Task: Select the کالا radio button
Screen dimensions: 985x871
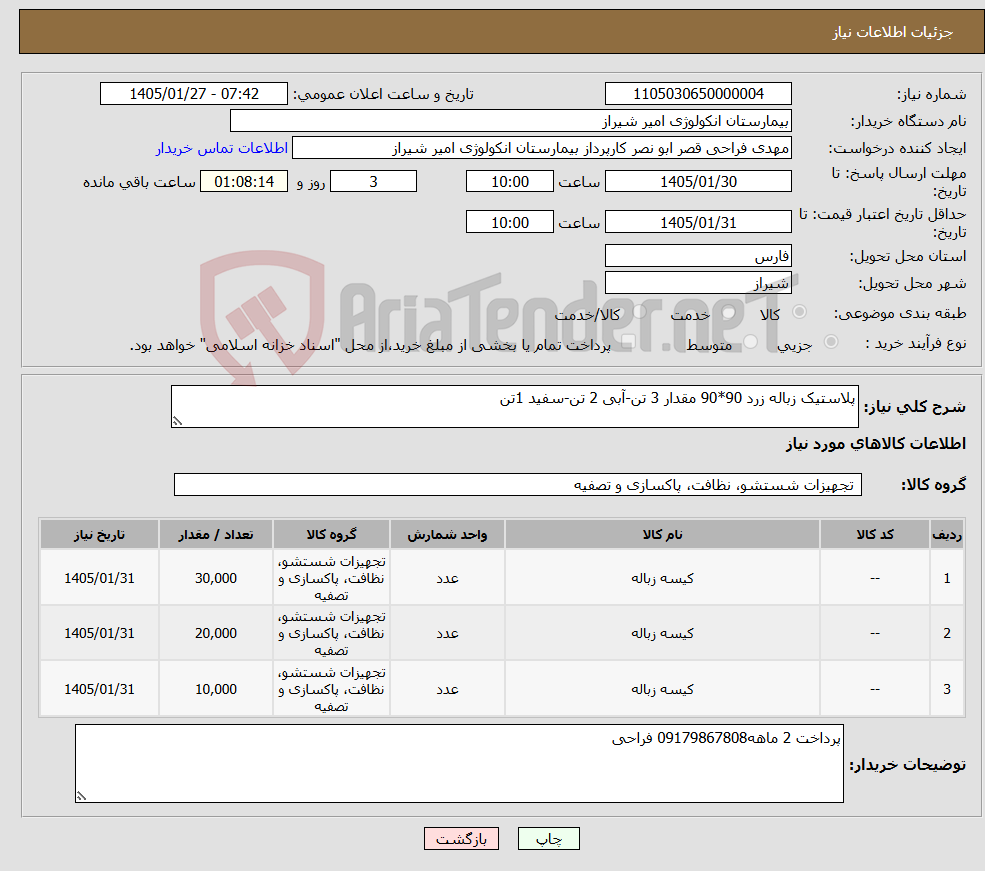Action: click(x=800, y=311)
